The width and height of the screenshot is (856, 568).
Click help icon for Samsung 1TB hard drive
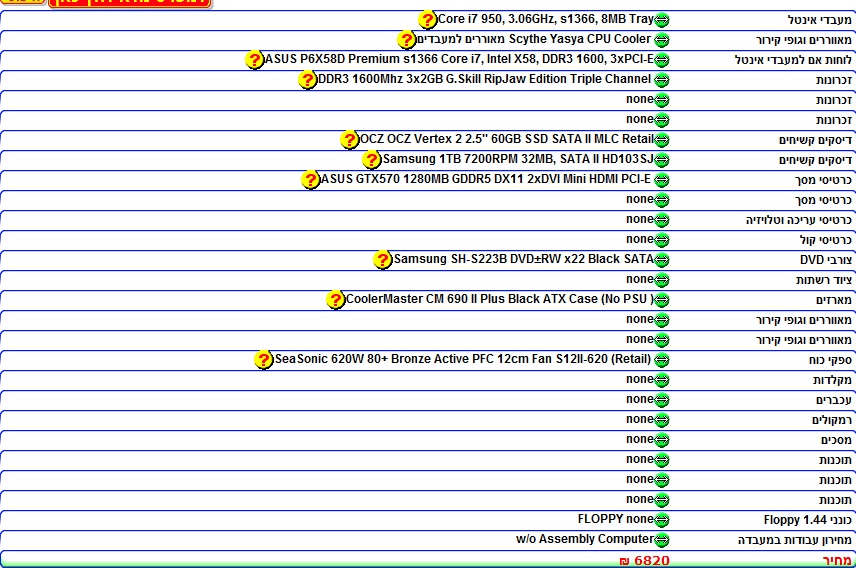pos(372,160)
